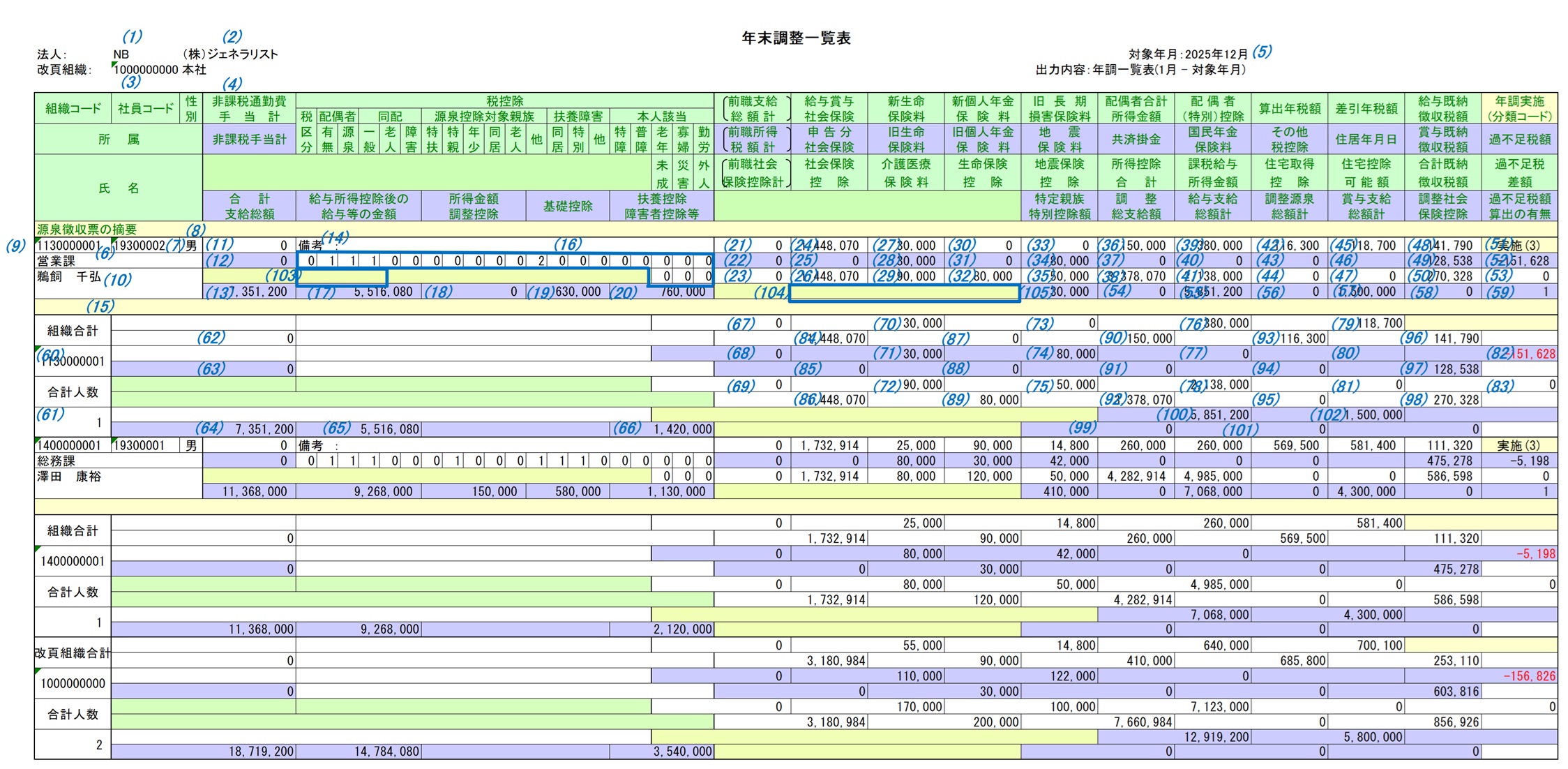Select employee name 鵜飼 千弘
This screenshot has height=769, width=1568.
pos(69,276)
